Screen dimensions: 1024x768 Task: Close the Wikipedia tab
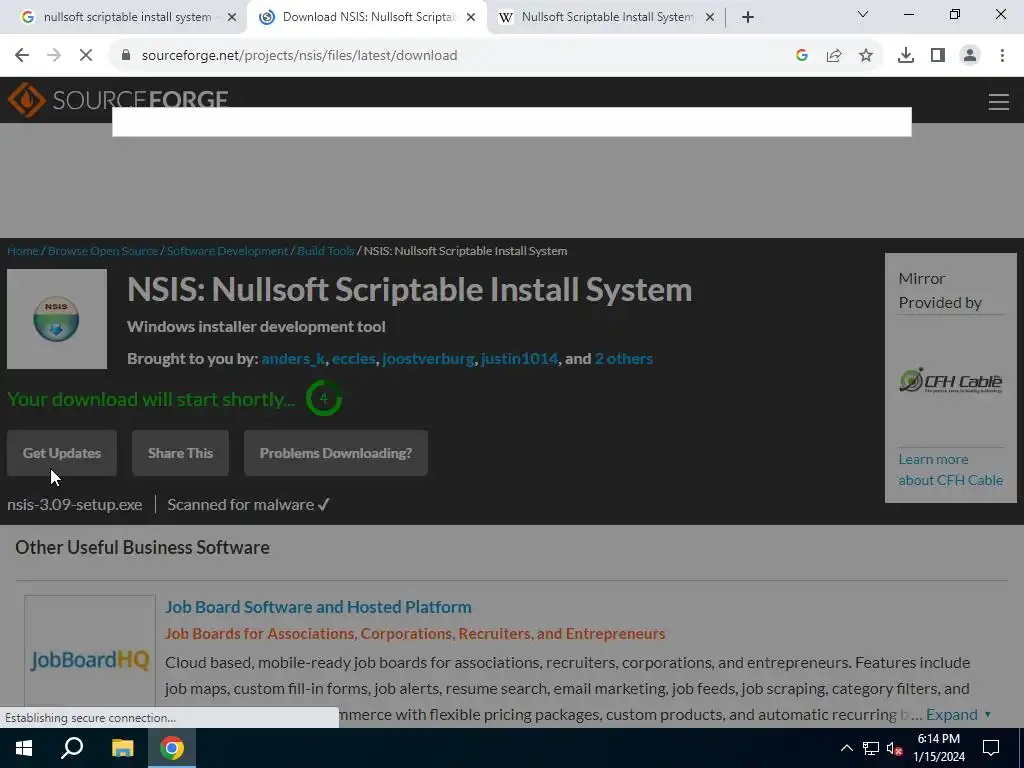click(710, 18)
